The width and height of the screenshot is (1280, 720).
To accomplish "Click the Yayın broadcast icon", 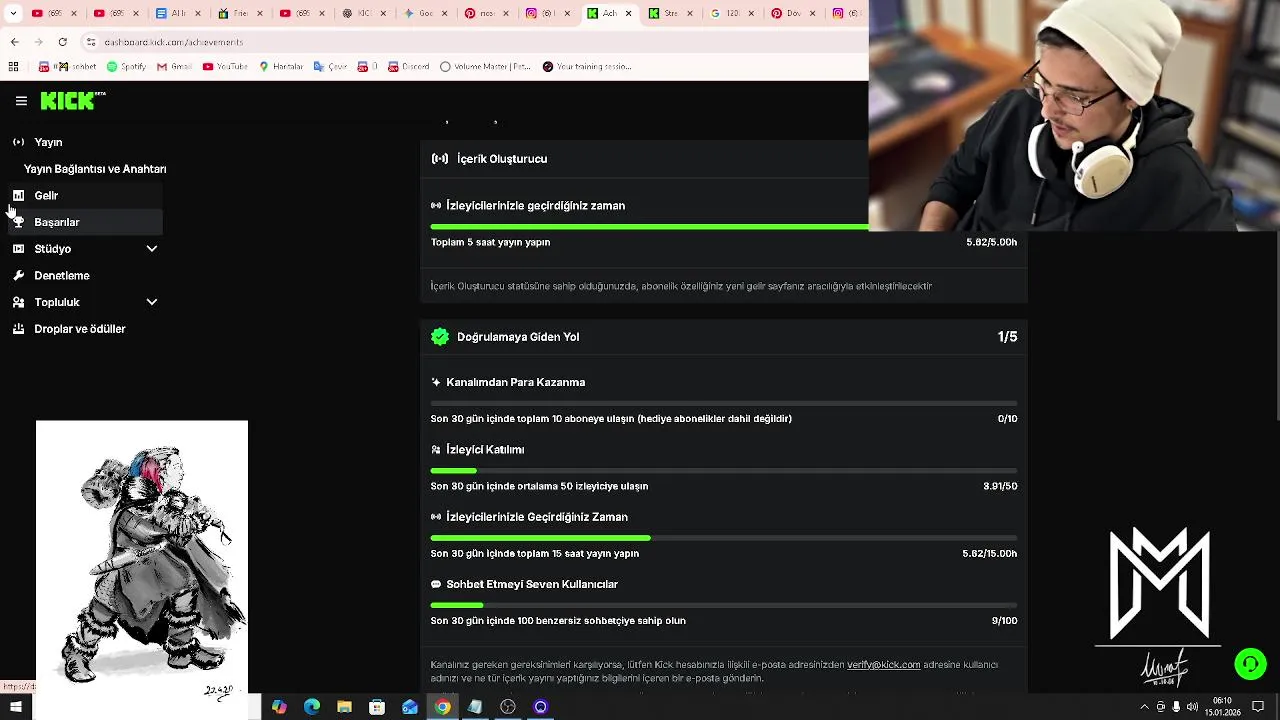I will coord(18,142).
